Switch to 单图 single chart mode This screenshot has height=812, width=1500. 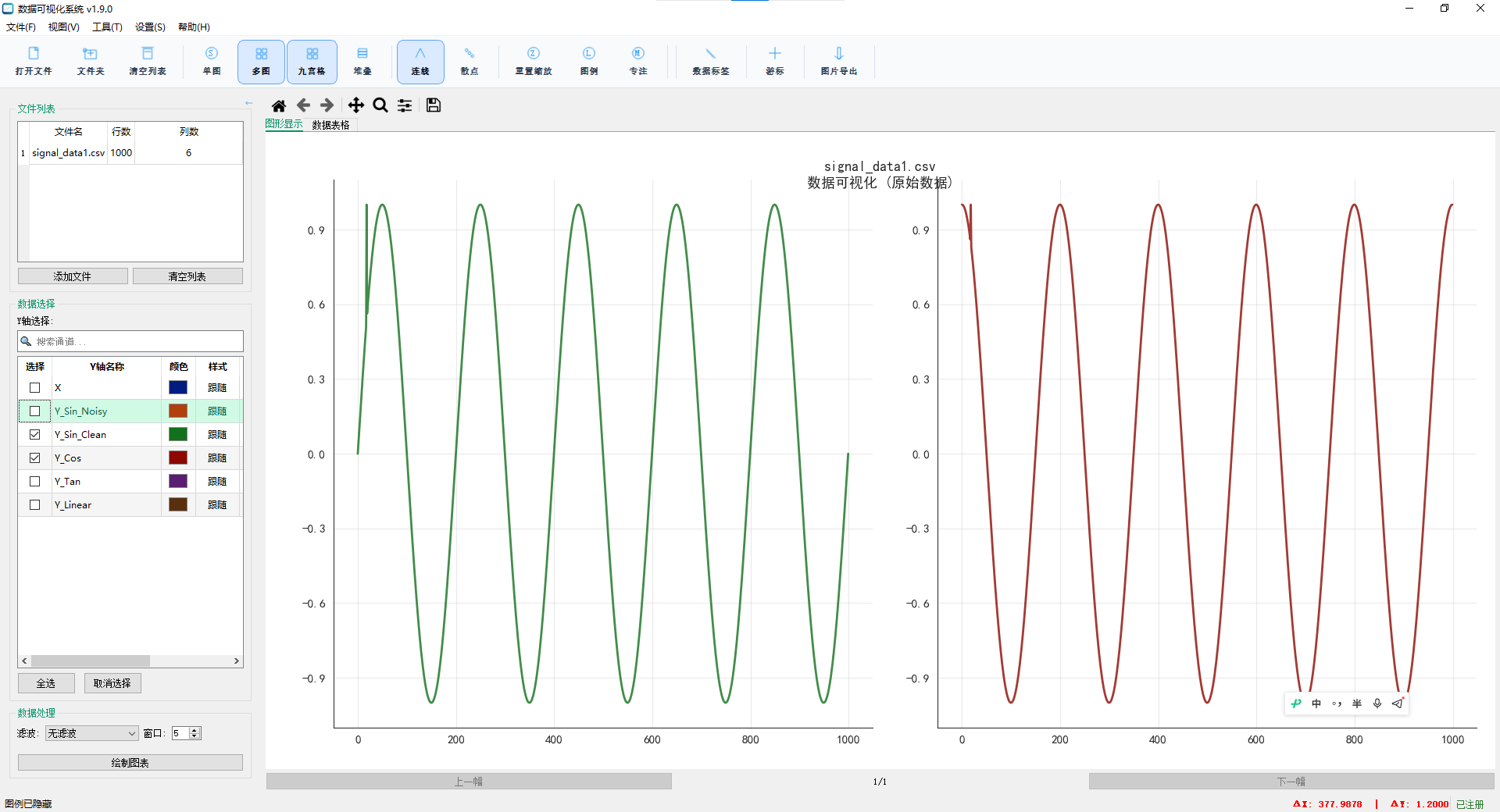212,61
